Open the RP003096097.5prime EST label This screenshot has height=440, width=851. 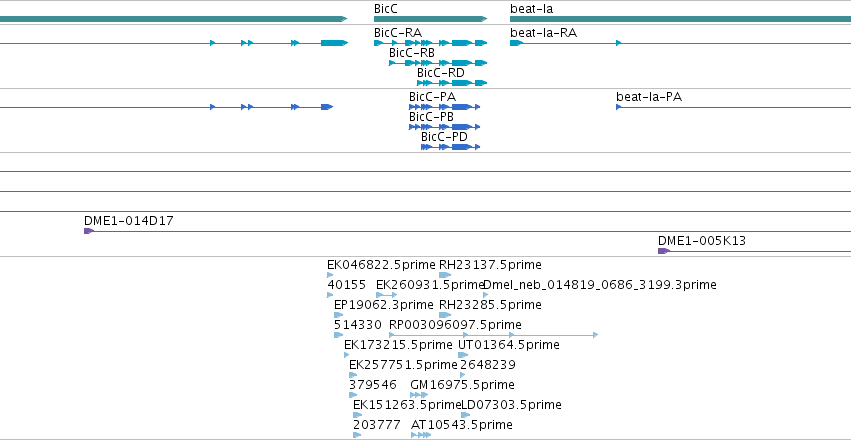[x=455, y=325]
